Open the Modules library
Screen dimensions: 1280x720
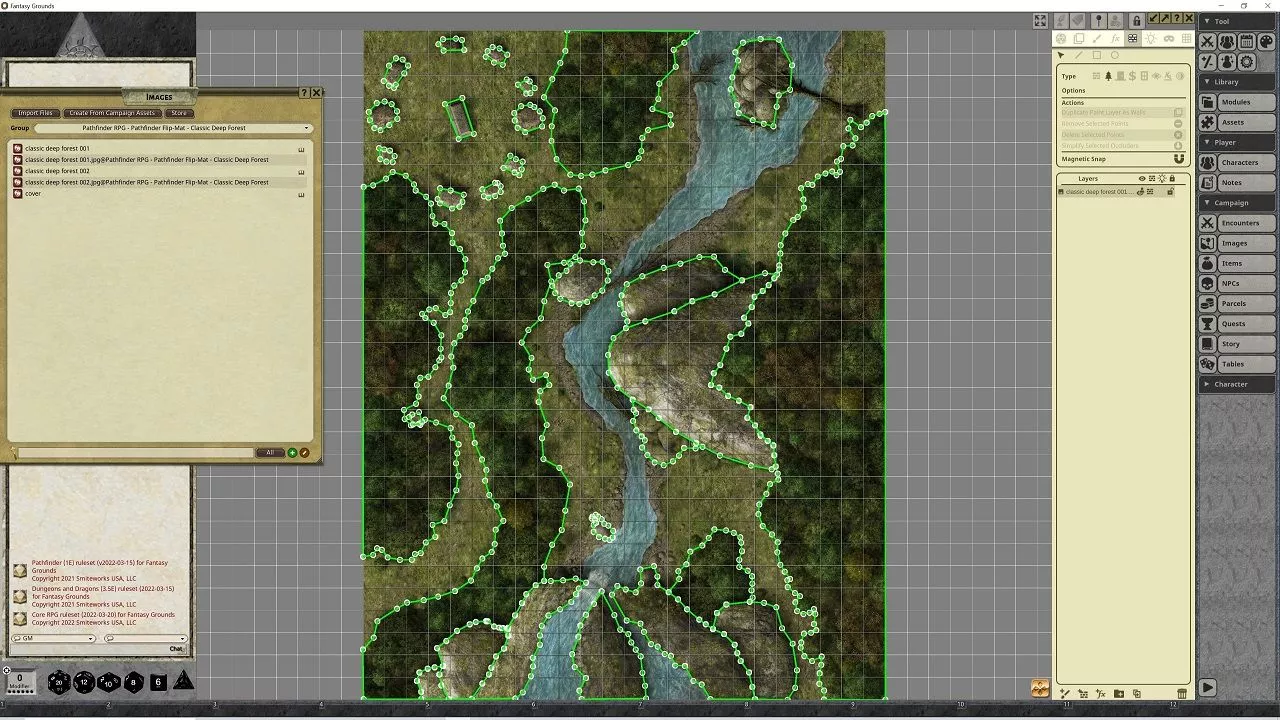click(1246, 102)
